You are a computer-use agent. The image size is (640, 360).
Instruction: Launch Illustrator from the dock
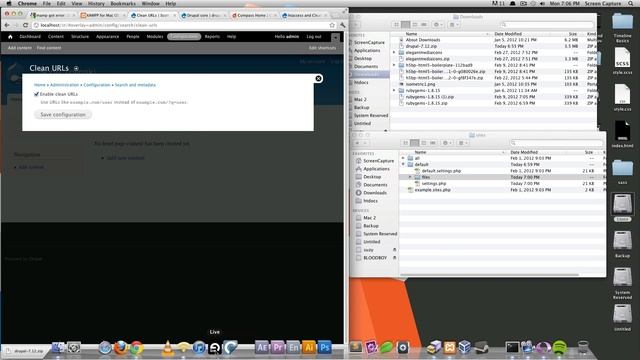pos(309,347)
